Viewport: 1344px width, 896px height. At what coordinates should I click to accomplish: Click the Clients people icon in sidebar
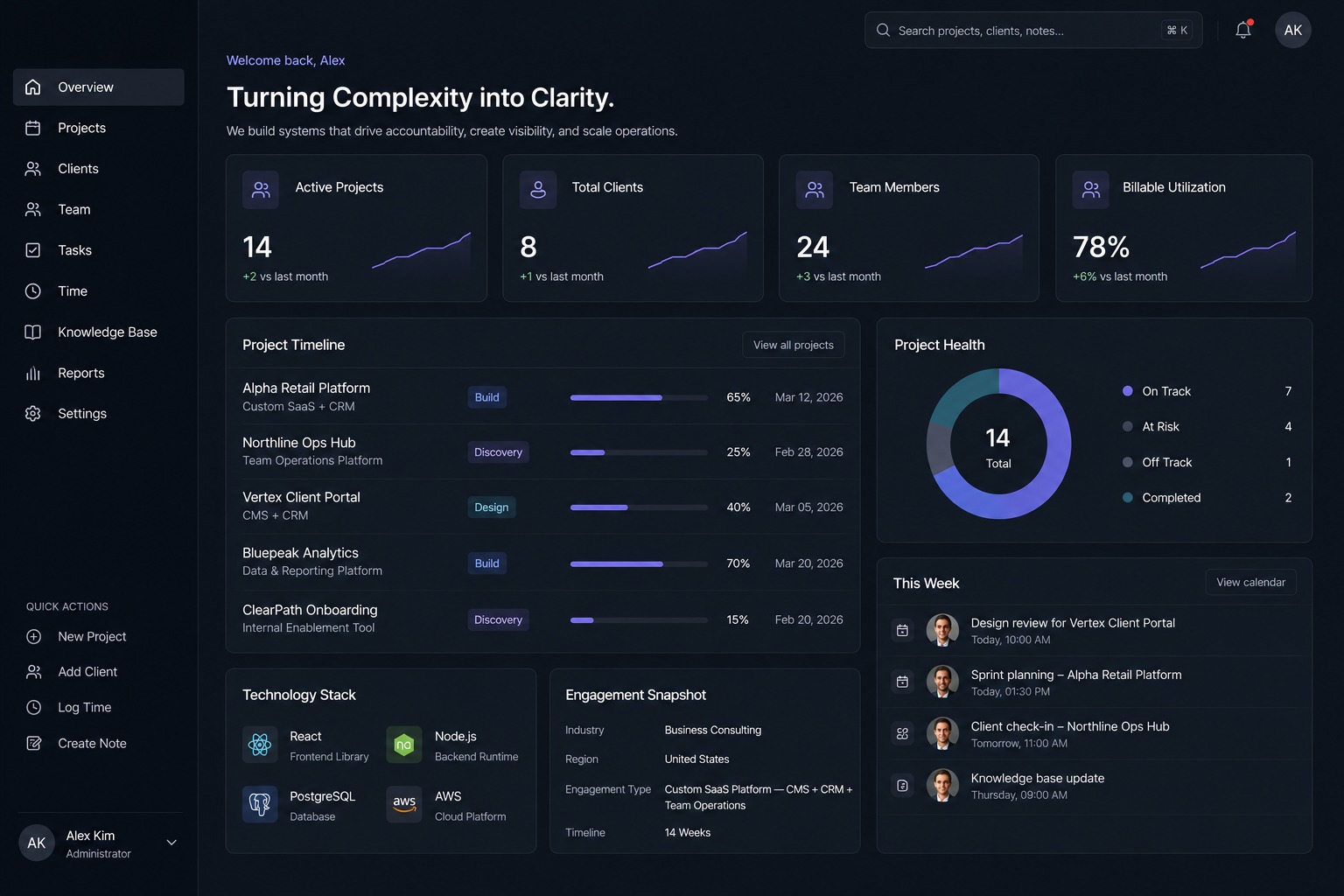pos(33,169)
